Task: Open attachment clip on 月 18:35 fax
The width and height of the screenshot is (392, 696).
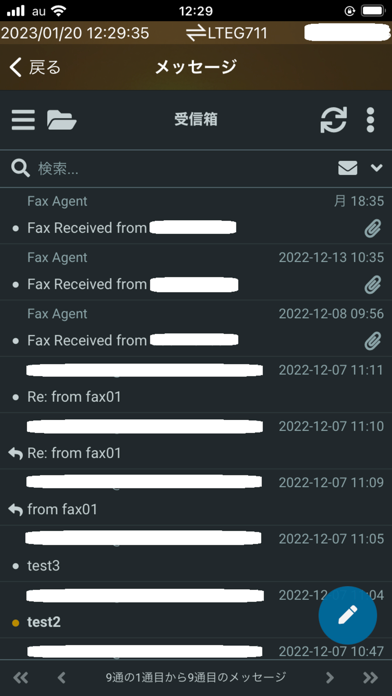Action: [372, 229]
